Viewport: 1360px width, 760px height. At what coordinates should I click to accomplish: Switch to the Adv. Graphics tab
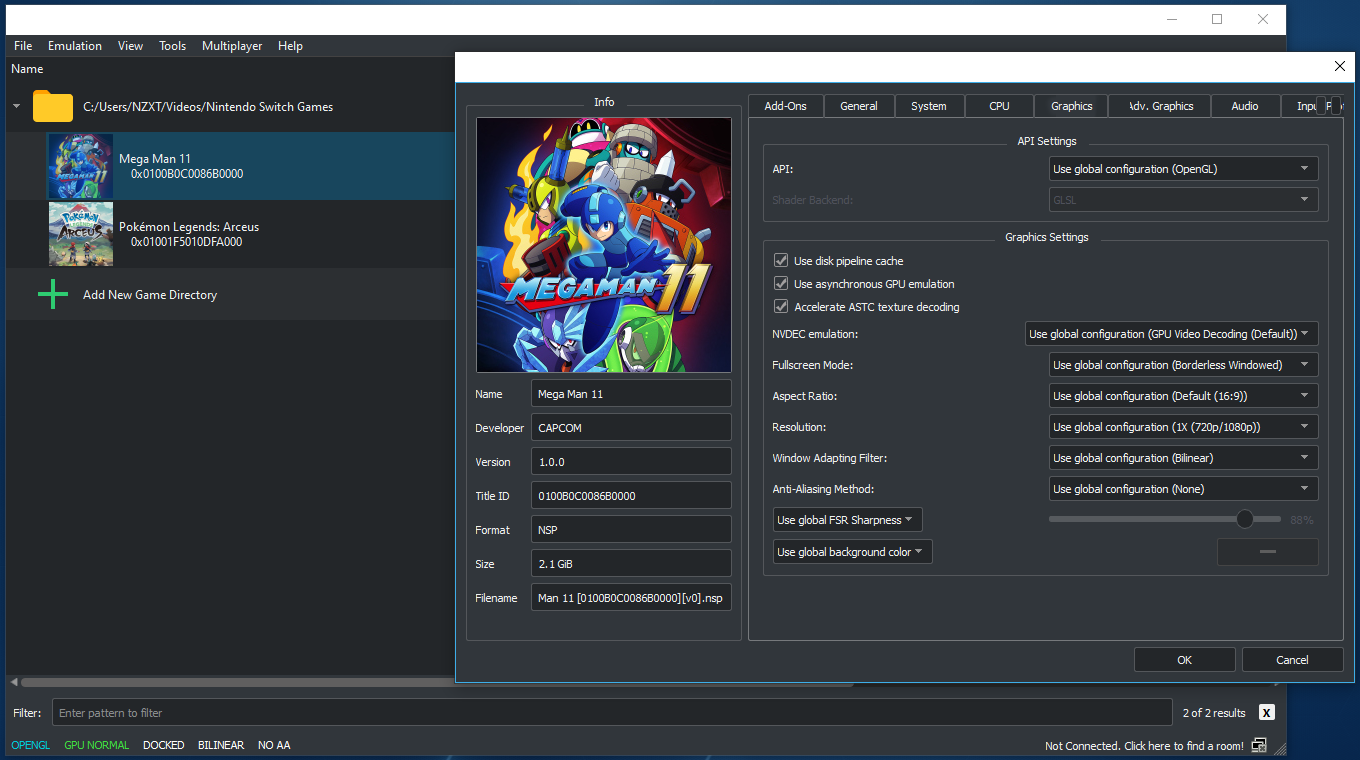click(x=1158, y=106)
